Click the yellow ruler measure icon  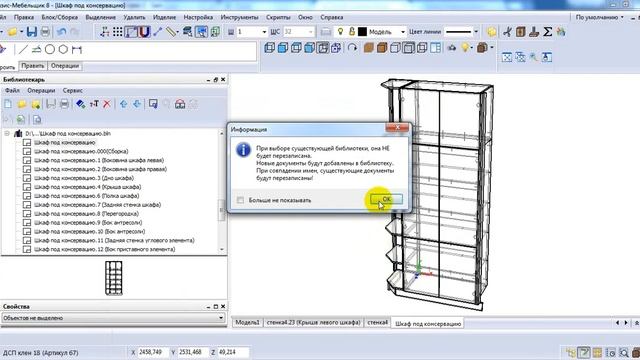[x=171, y=32]
